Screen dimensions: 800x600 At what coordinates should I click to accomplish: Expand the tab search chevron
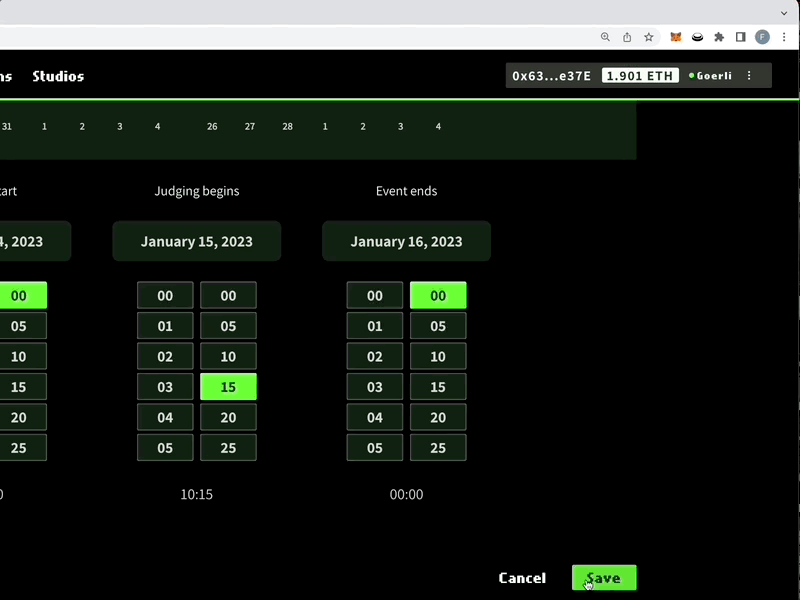[784, 13]
